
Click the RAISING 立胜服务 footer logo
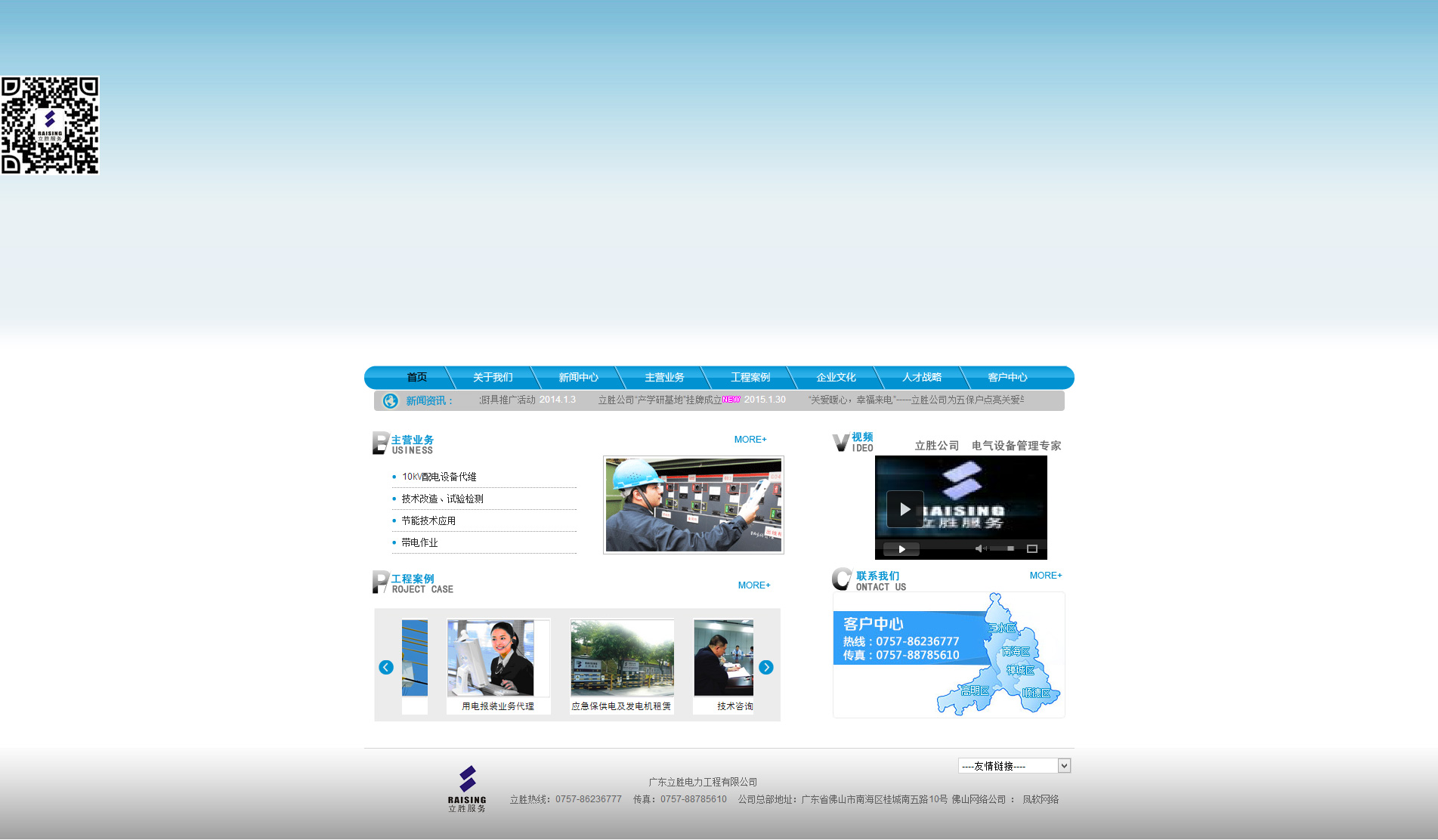(x=467, y=789)
